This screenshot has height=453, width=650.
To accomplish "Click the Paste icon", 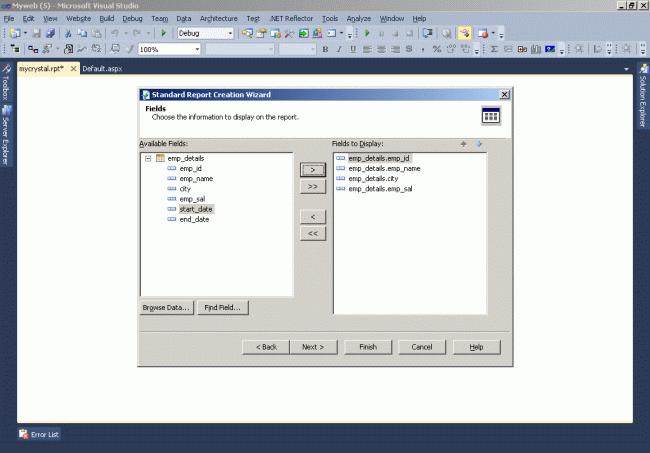I will click(x=96, y=33).
